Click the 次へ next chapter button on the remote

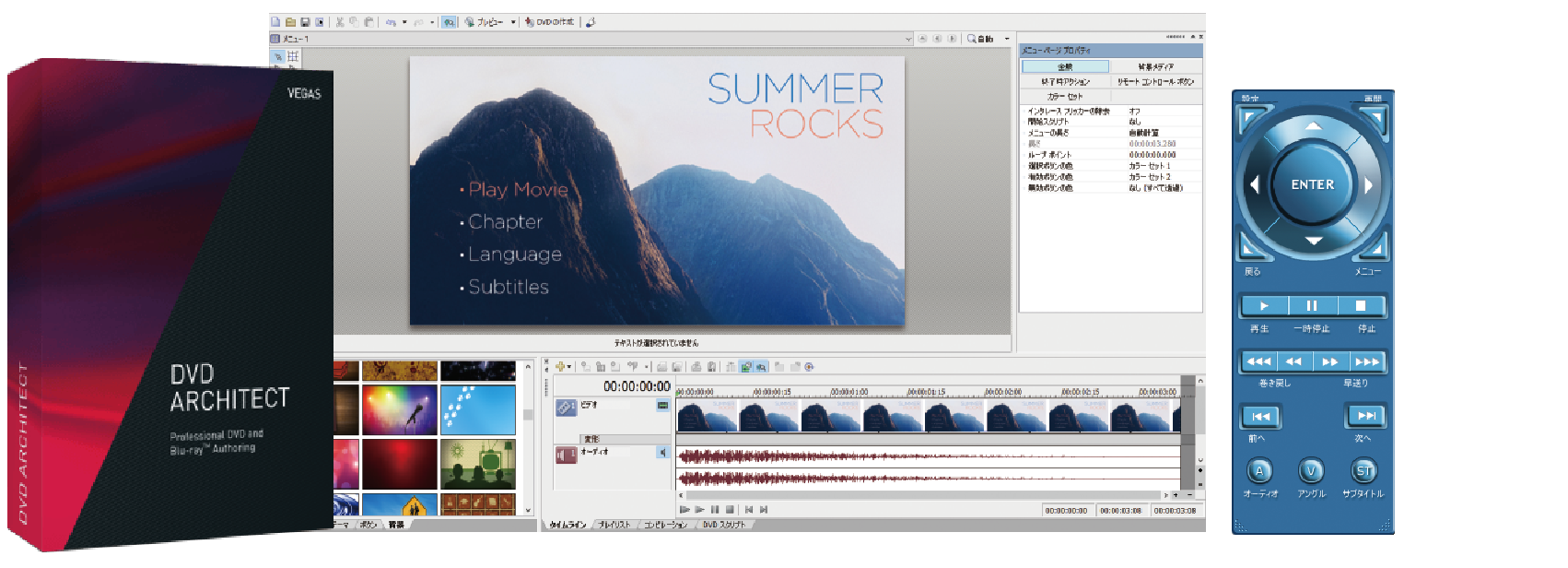click(x=1367, y=416)
